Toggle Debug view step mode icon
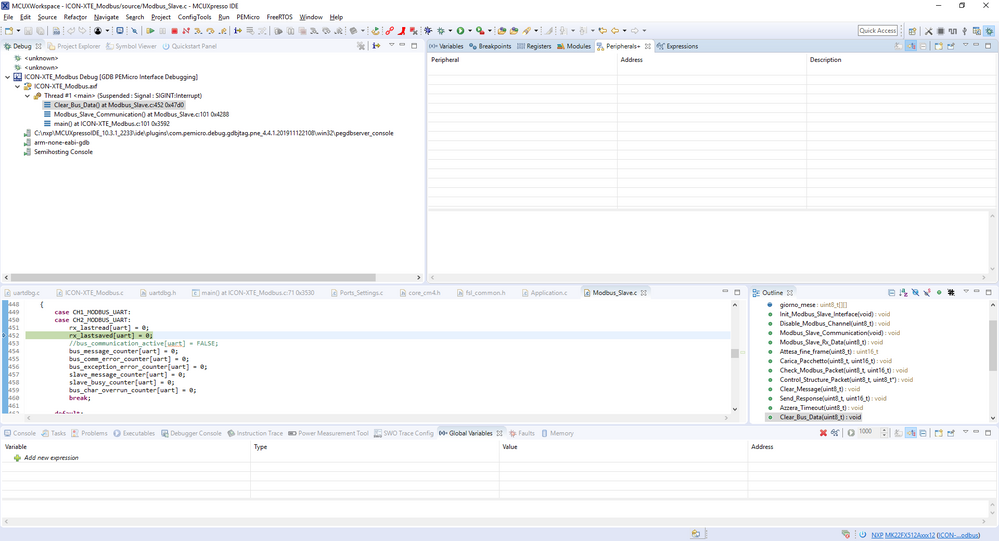Image resolution: width=999 pixels, height=541 pixels. 377,46
